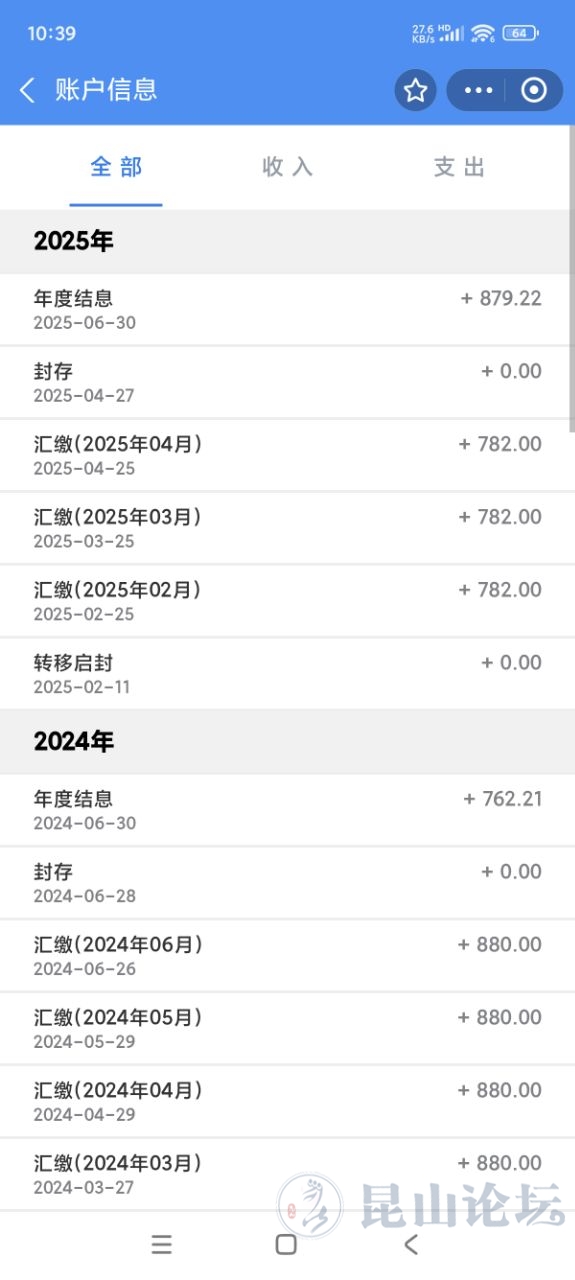Select the 2024年 section header
The height and width of the screenshot is (1280, 575).
287,741
